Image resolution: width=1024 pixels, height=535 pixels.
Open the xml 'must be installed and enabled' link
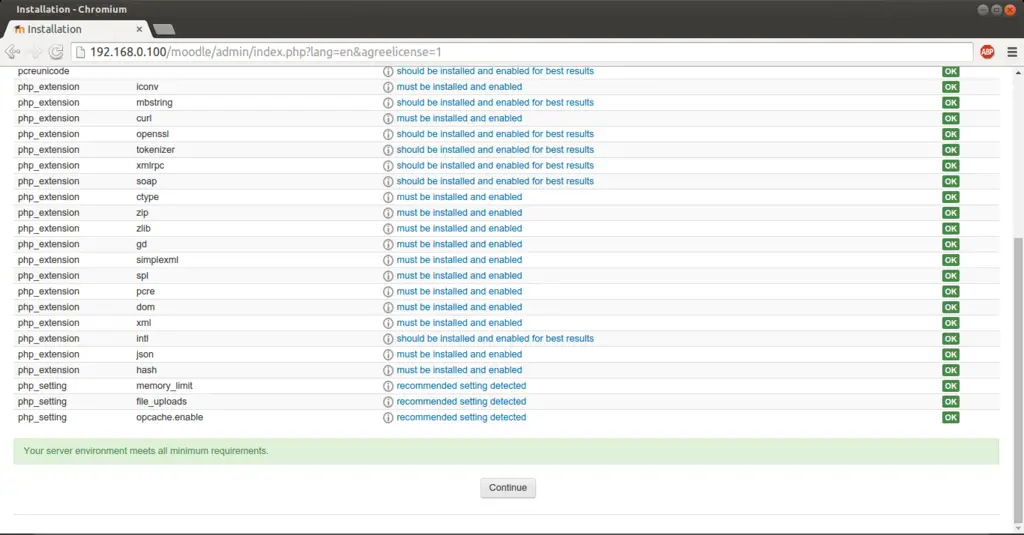click(459, 323)
